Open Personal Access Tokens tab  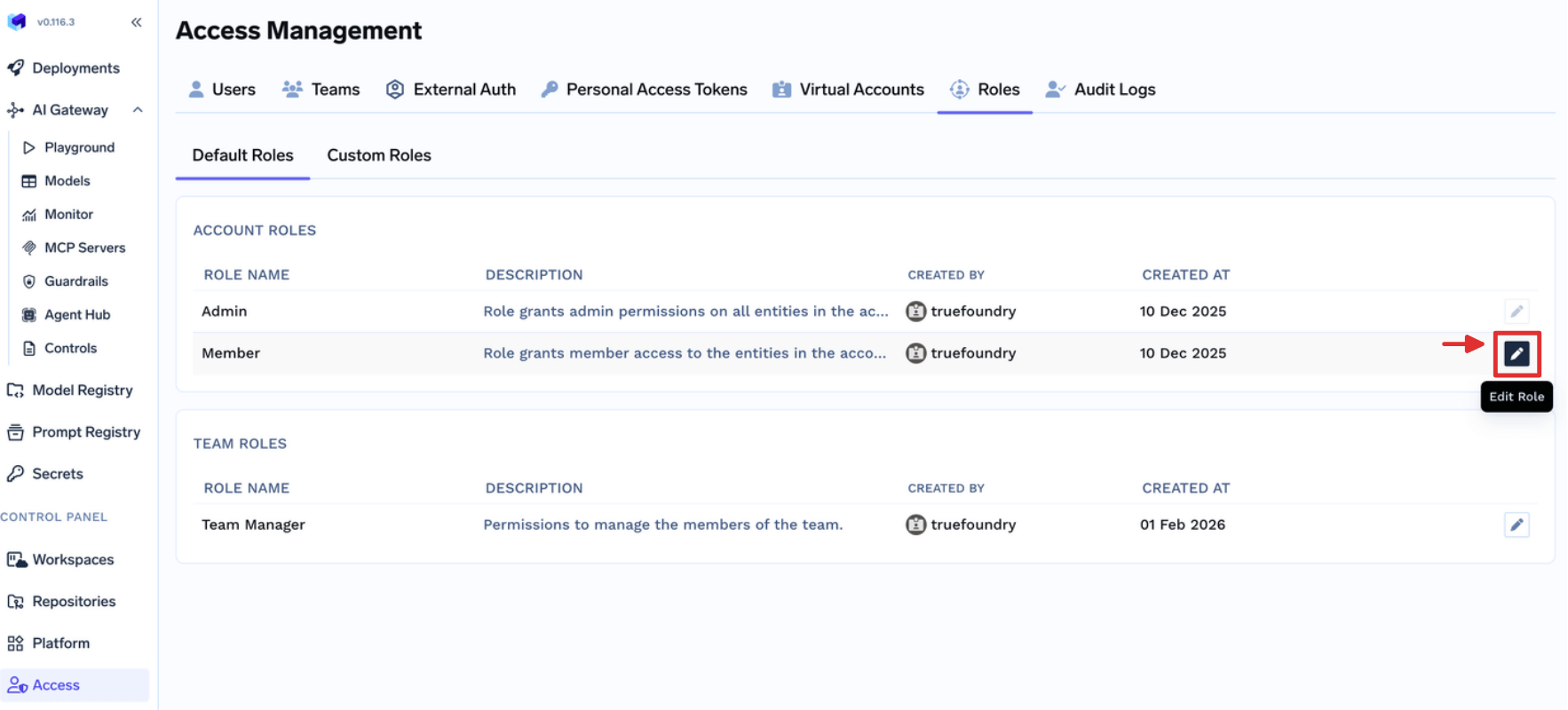click(644, 90)
